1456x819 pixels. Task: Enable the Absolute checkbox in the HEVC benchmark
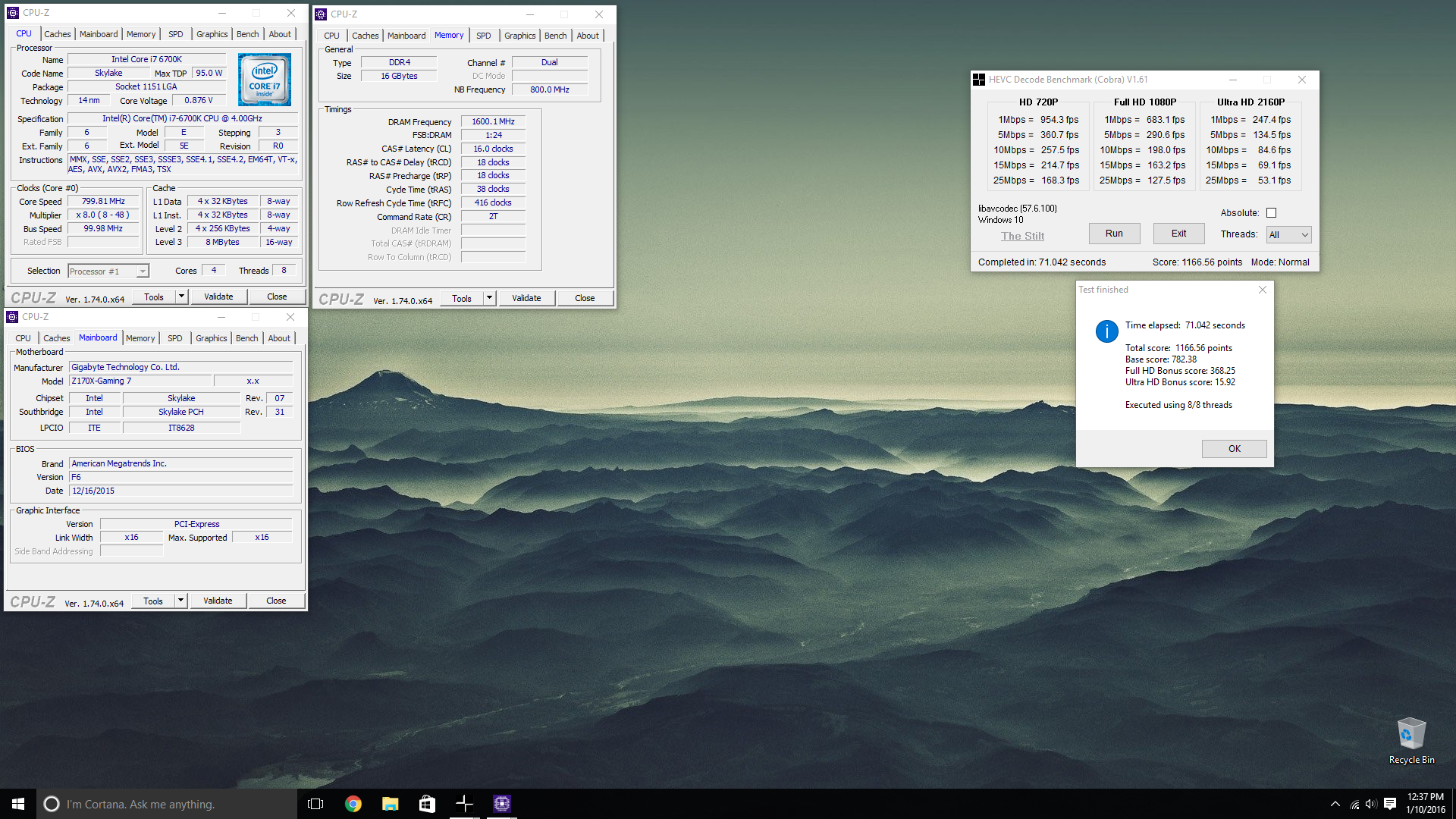tap(1272, 213)
